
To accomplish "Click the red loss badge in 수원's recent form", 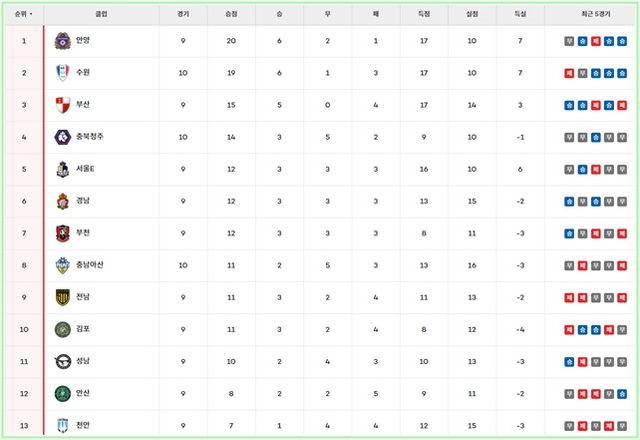I will 569,73.
